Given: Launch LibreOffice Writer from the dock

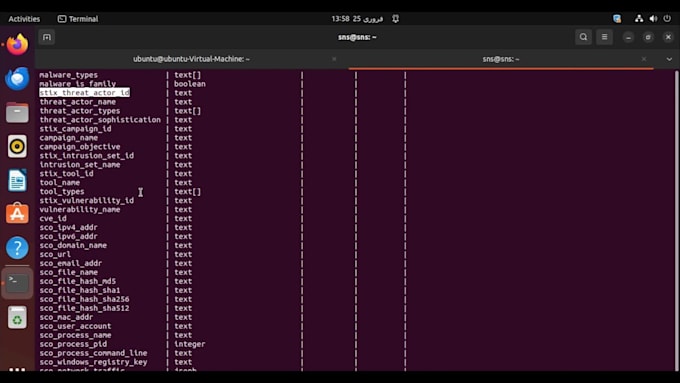Looking at the screenshot, I should (17, 180).
